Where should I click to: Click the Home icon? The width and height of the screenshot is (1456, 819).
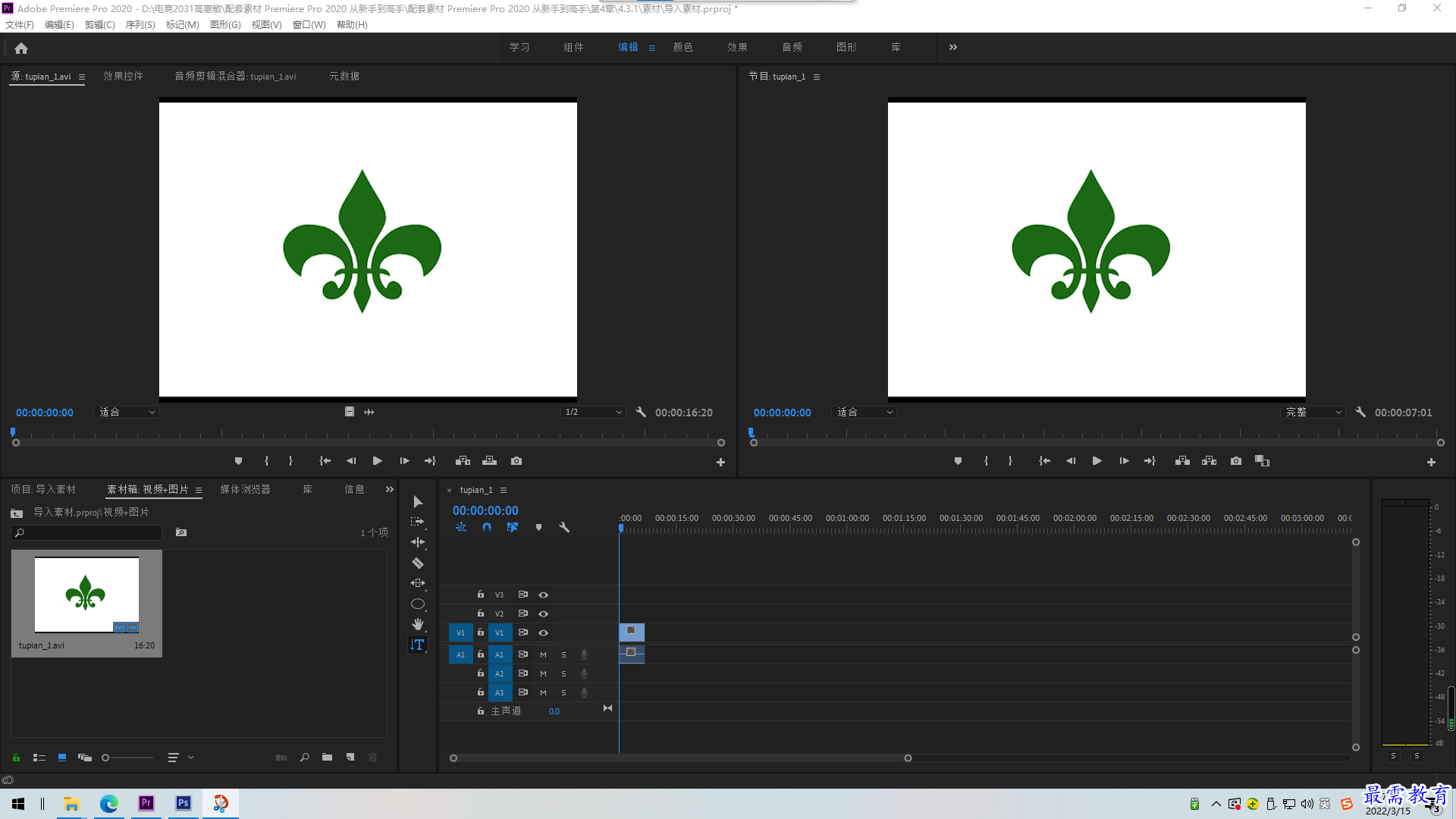(21, 49)
